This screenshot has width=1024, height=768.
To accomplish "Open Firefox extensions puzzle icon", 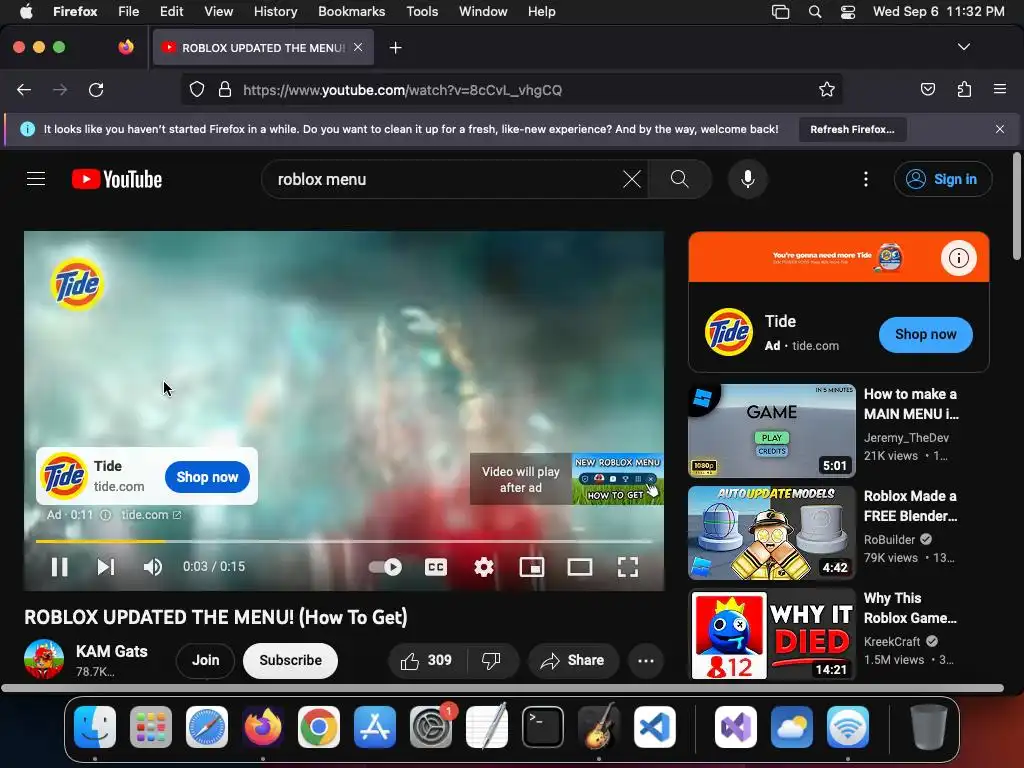I will click(x=964, y=89).
